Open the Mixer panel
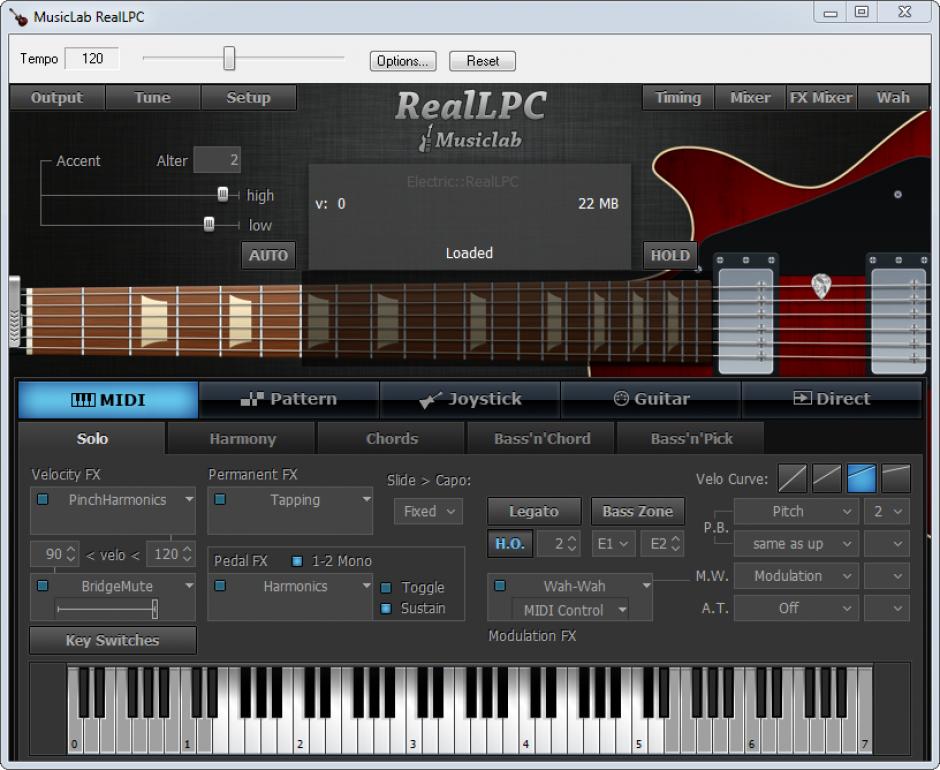 click(x=750, y=97)
